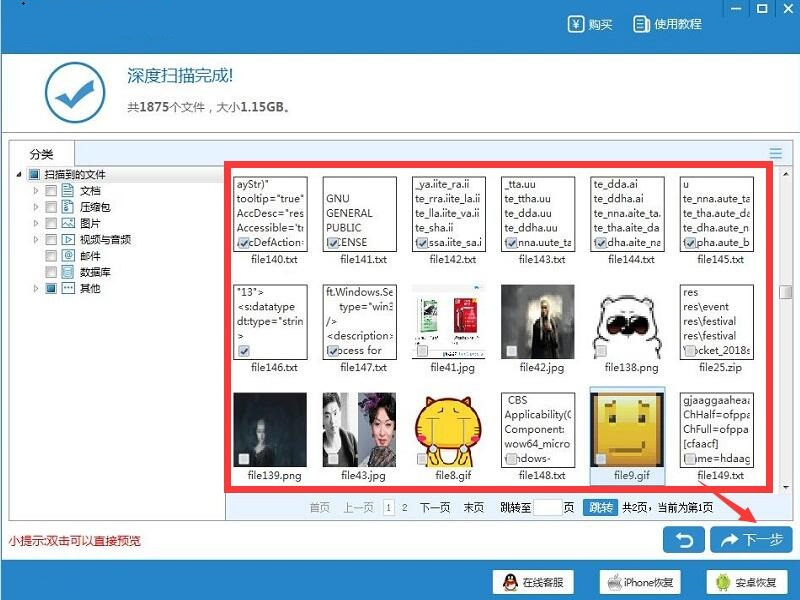Check the 压缩包 checkbox

tap(50, 207)
